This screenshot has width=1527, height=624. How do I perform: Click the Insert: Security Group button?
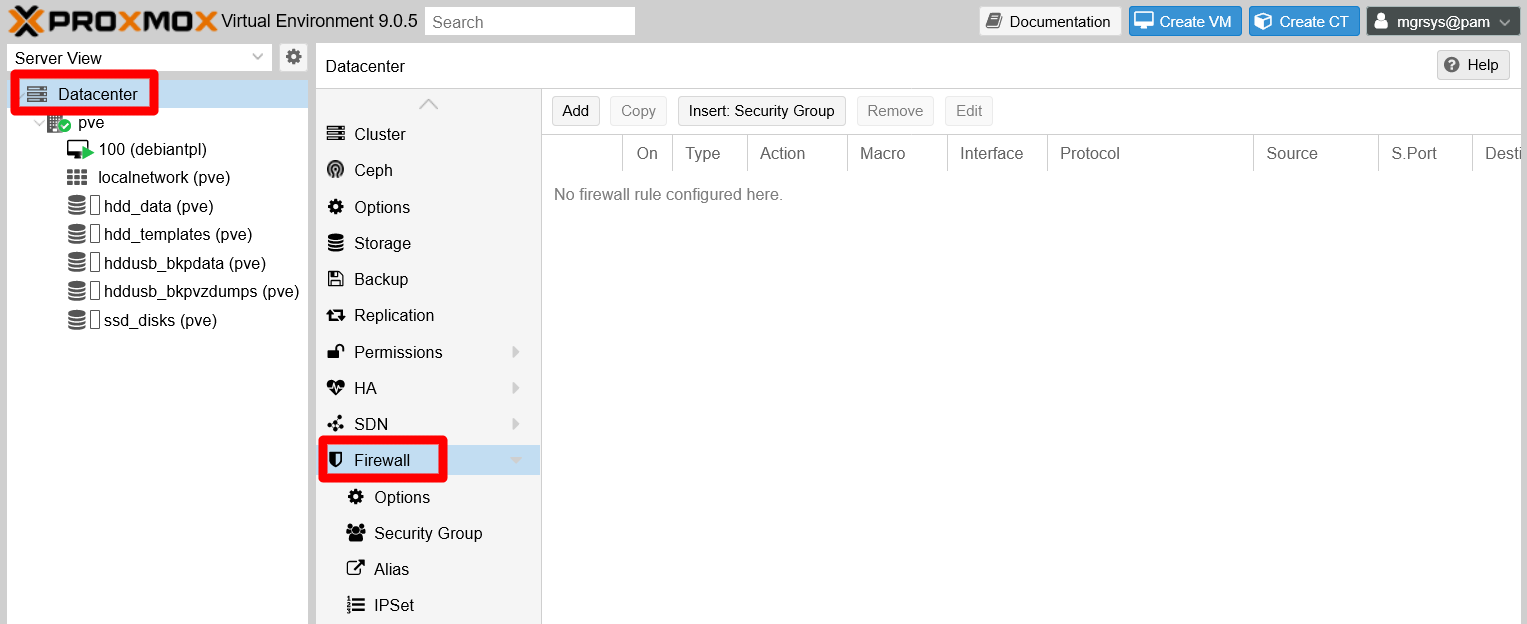pyautogui.click(x=761, y=110)
